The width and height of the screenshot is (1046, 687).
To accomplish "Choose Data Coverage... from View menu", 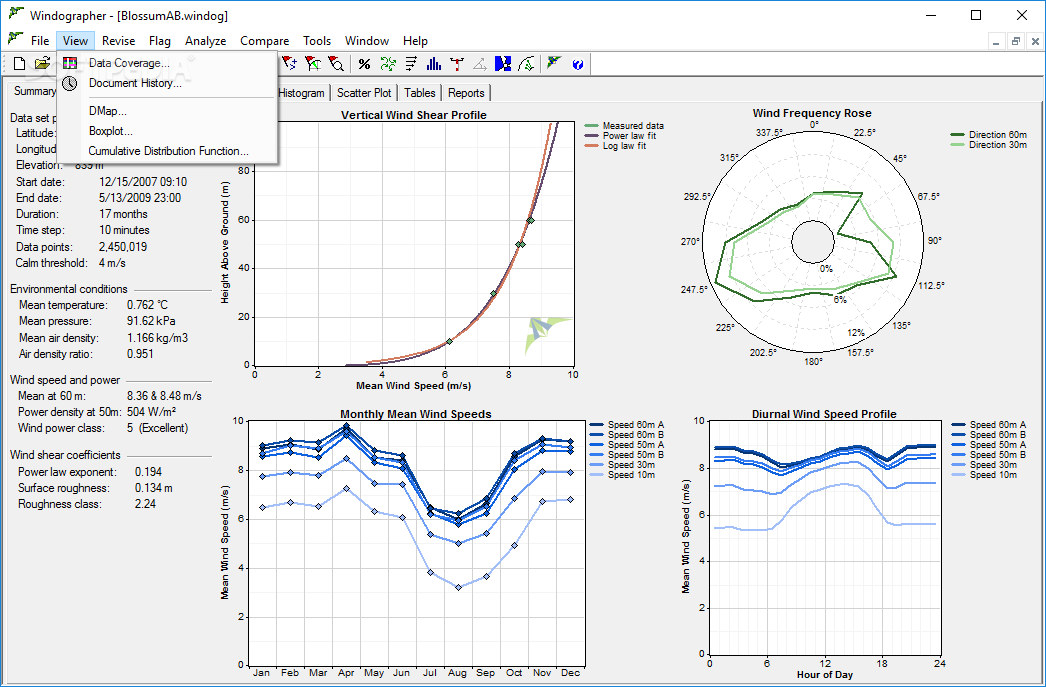I will coord(167,63).
